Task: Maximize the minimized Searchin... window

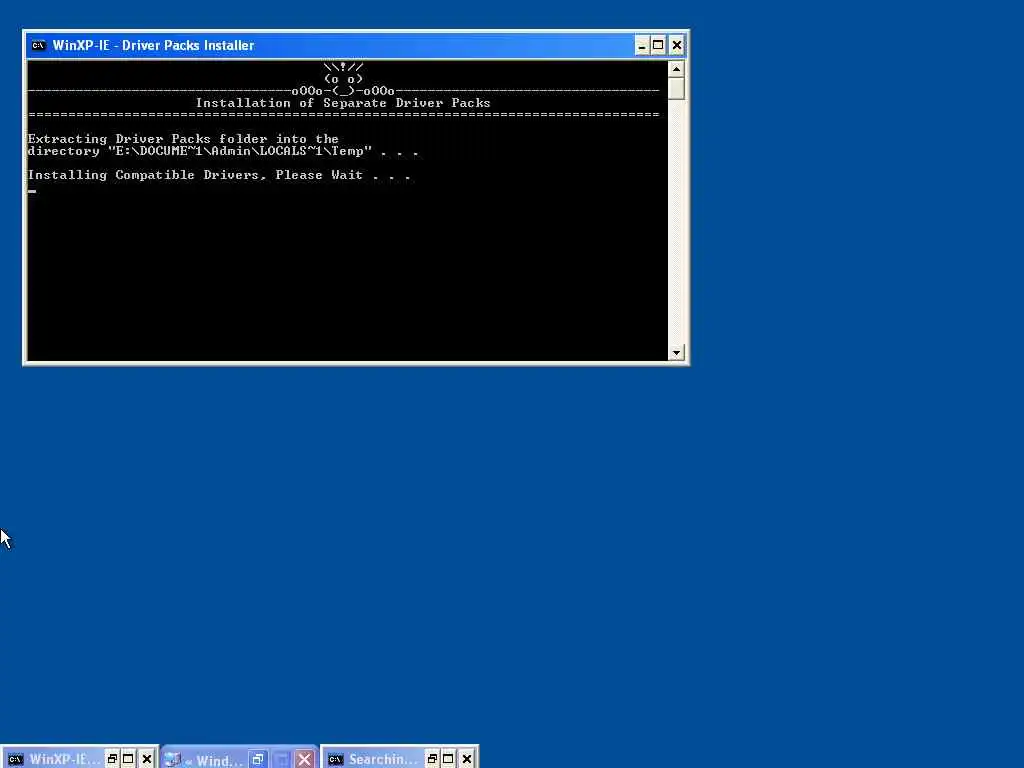Action: pos(449,759)
